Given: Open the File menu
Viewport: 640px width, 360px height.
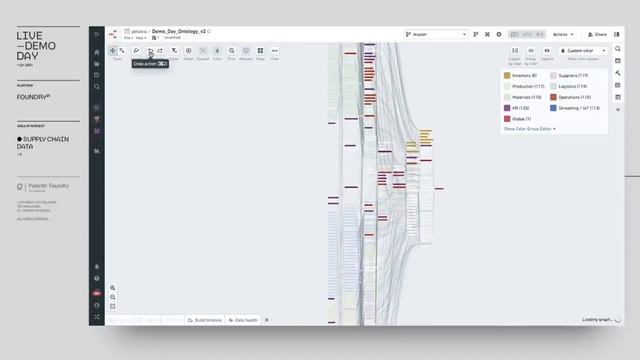Looking at the screenshot, I should (x=129, y=38).
